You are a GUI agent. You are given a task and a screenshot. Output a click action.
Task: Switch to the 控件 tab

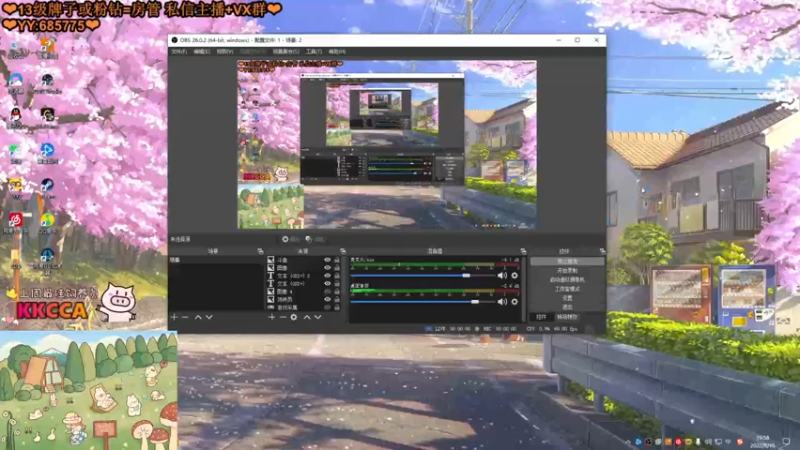[541, 317]
